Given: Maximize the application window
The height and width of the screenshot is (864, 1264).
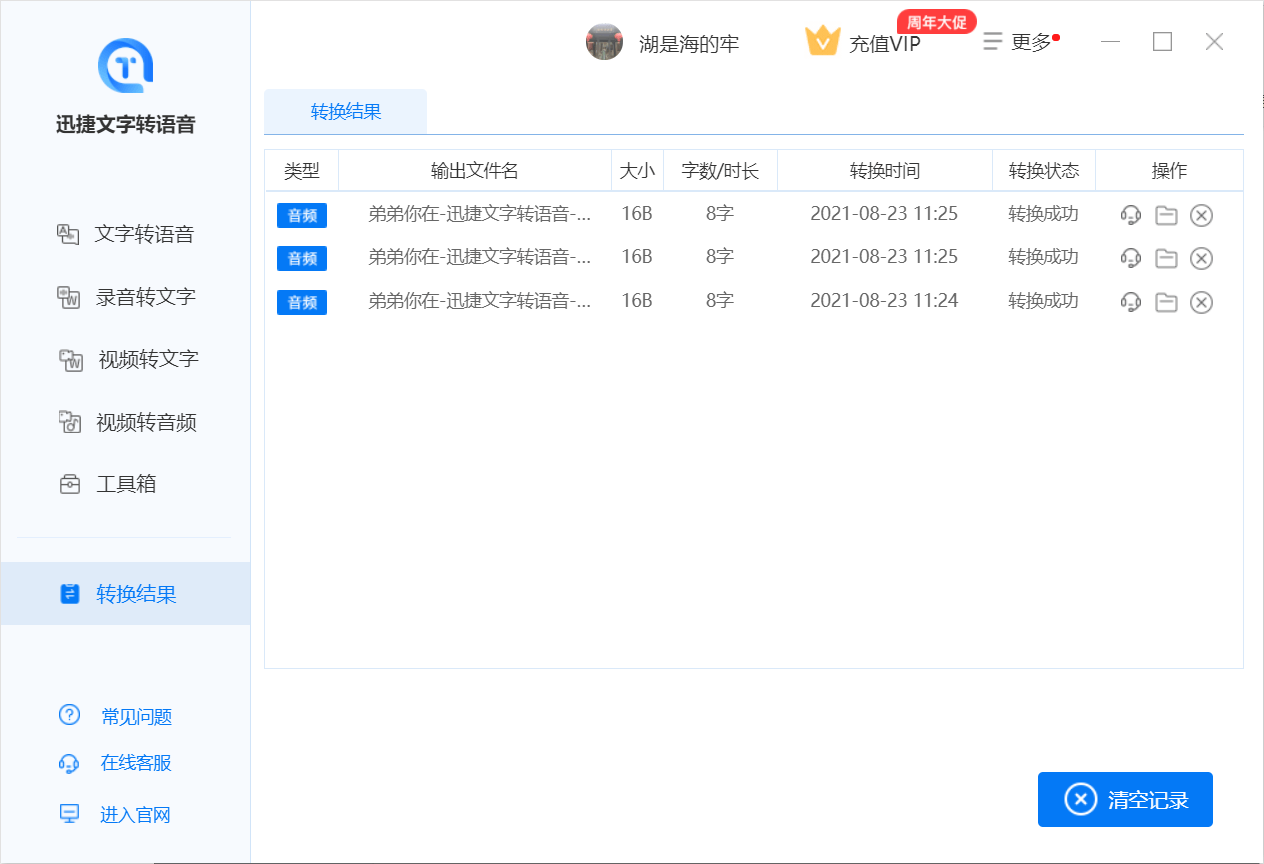Looking at the screenshot, I should (1162, 41).
